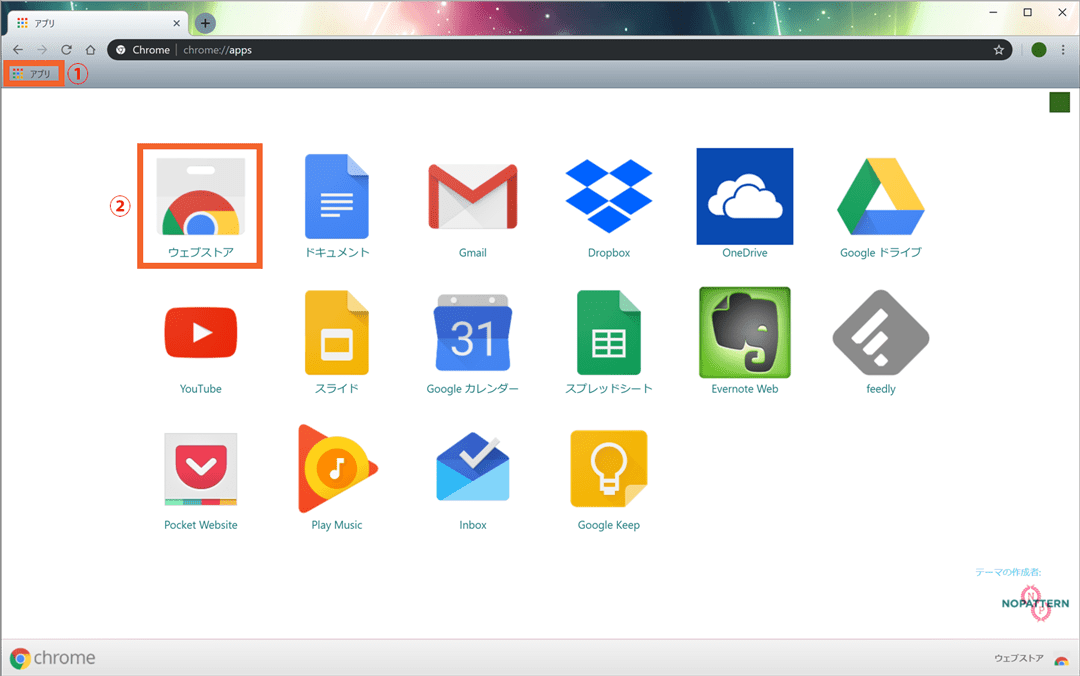The width and height of the screenshot is (1080, 676).
Task: Click the Chrome logo in the footer
Action: [x=52, y=658]
